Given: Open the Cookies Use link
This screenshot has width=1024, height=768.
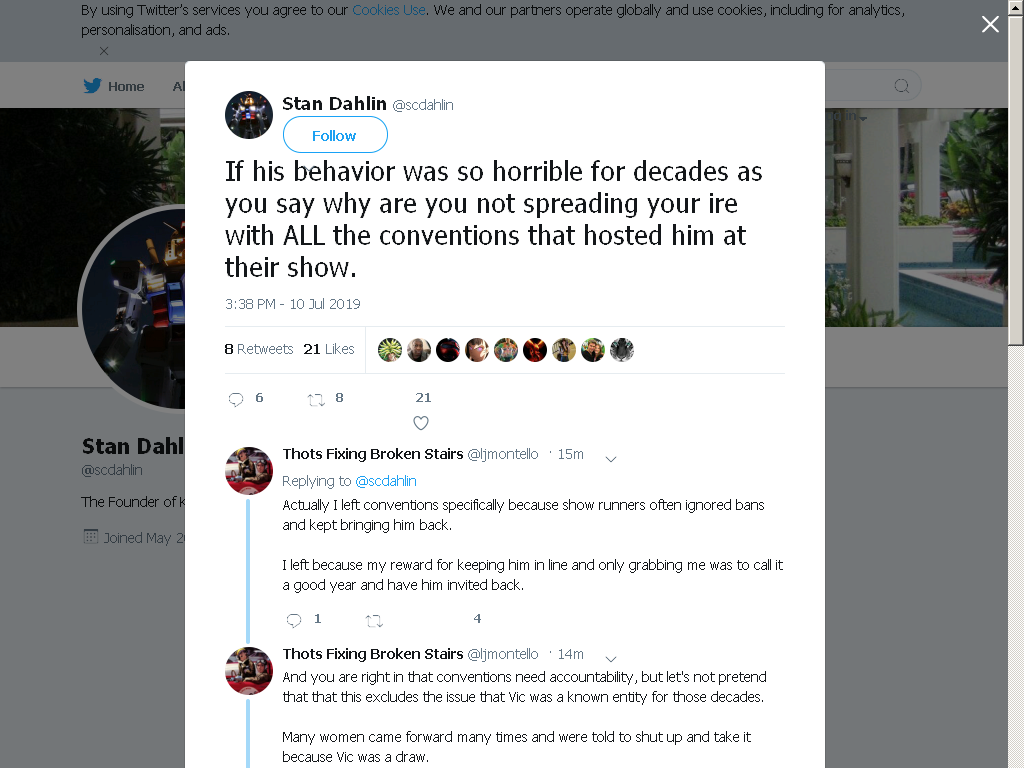Looking at the screenshot, I should point(389,10).
